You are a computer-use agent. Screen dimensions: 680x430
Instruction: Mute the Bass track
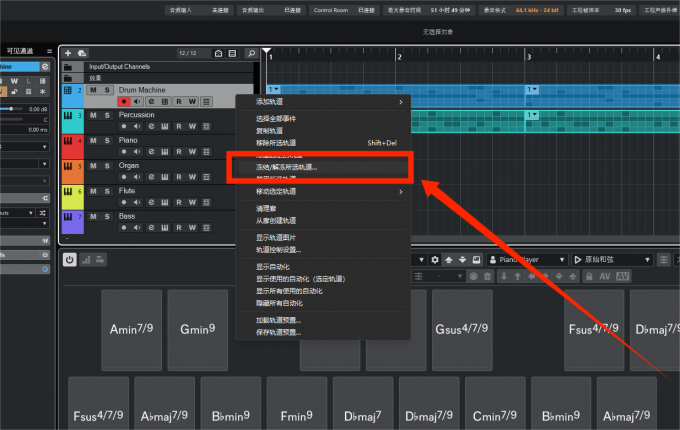click(93, 216)
